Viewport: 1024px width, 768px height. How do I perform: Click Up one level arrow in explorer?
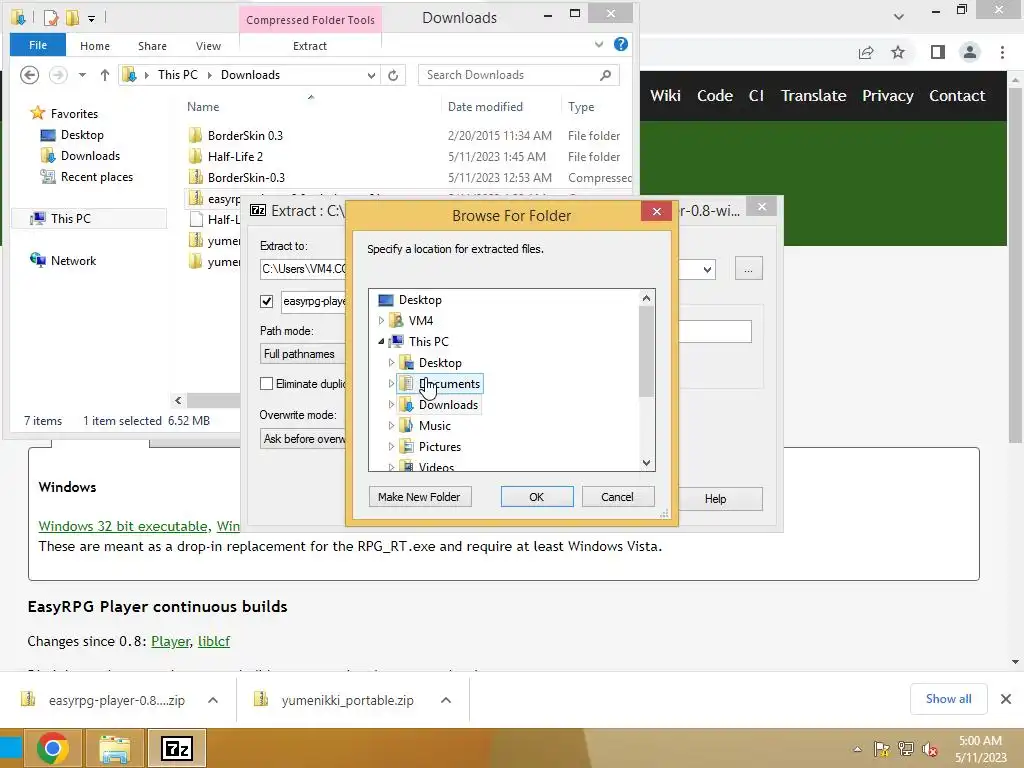(104, 75)
